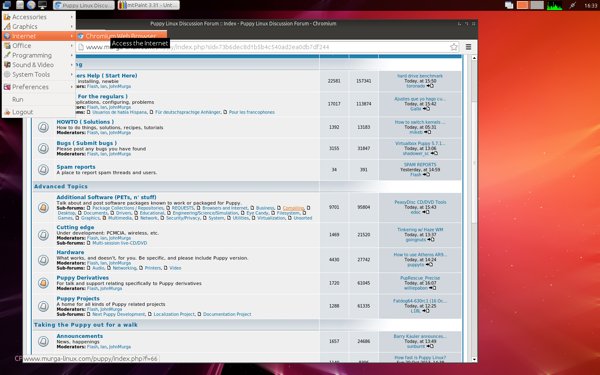Open the Spam reports forum

click(76, 167)
